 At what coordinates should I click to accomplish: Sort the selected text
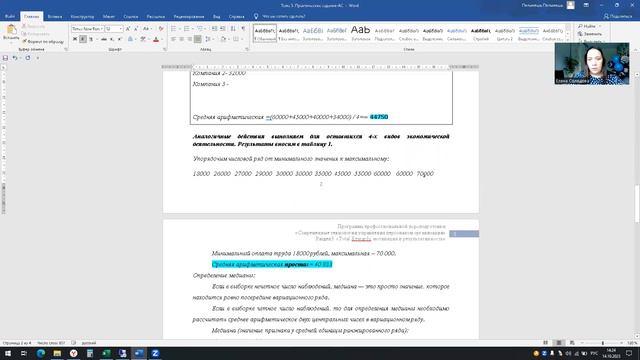233,29
